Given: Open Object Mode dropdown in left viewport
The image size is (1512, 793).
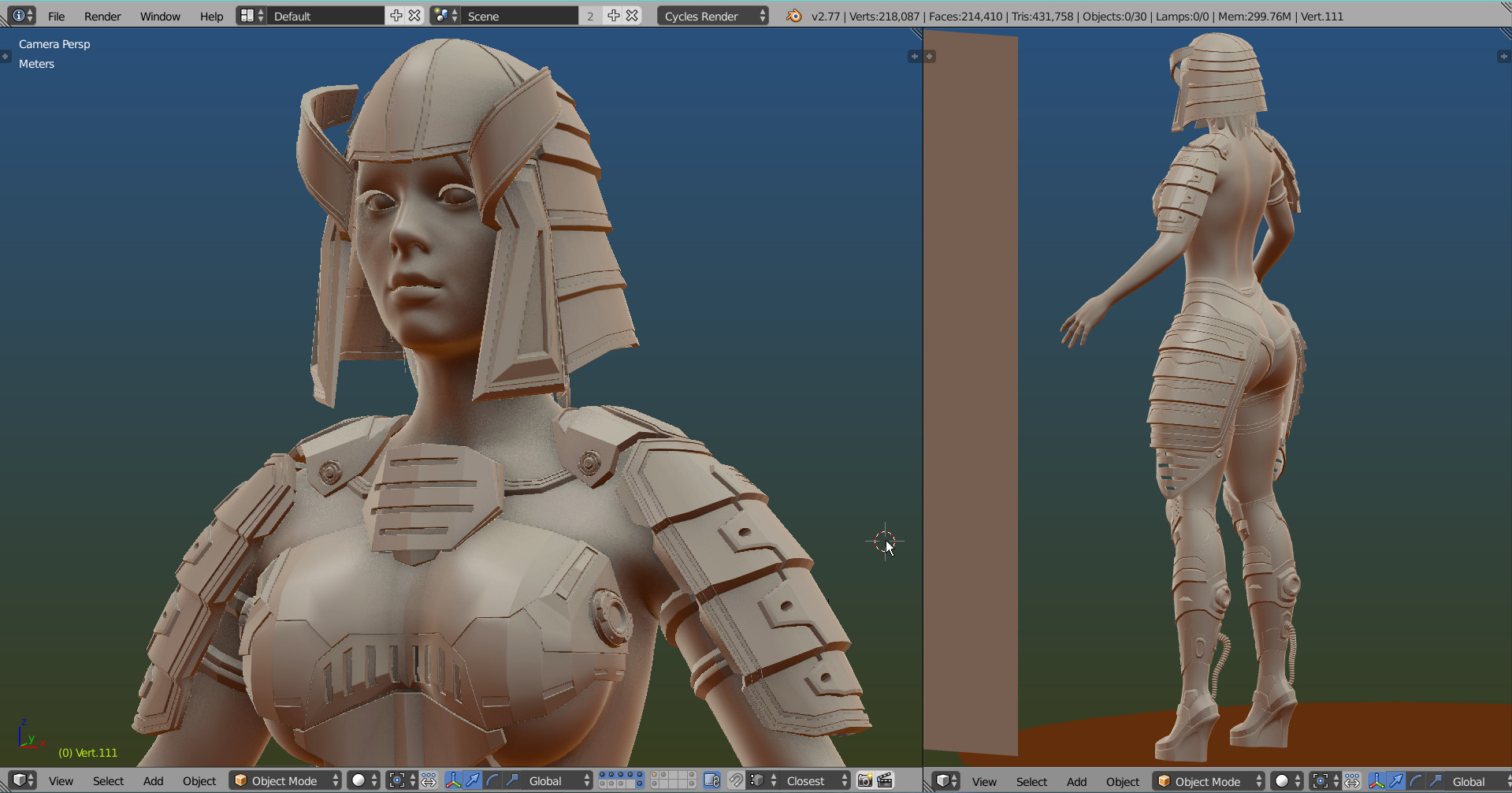Looking at the screenshot, I should click(285, 780).
